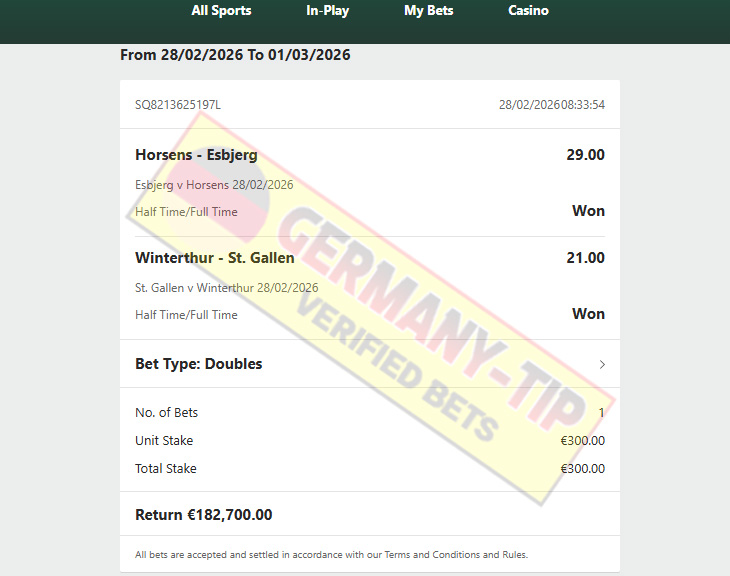Click the Winterthur - St. Gallen selection title
Image resolution: width=730 pixels, height=576 pixels.
pyautogui.click(x=215, y=258)
